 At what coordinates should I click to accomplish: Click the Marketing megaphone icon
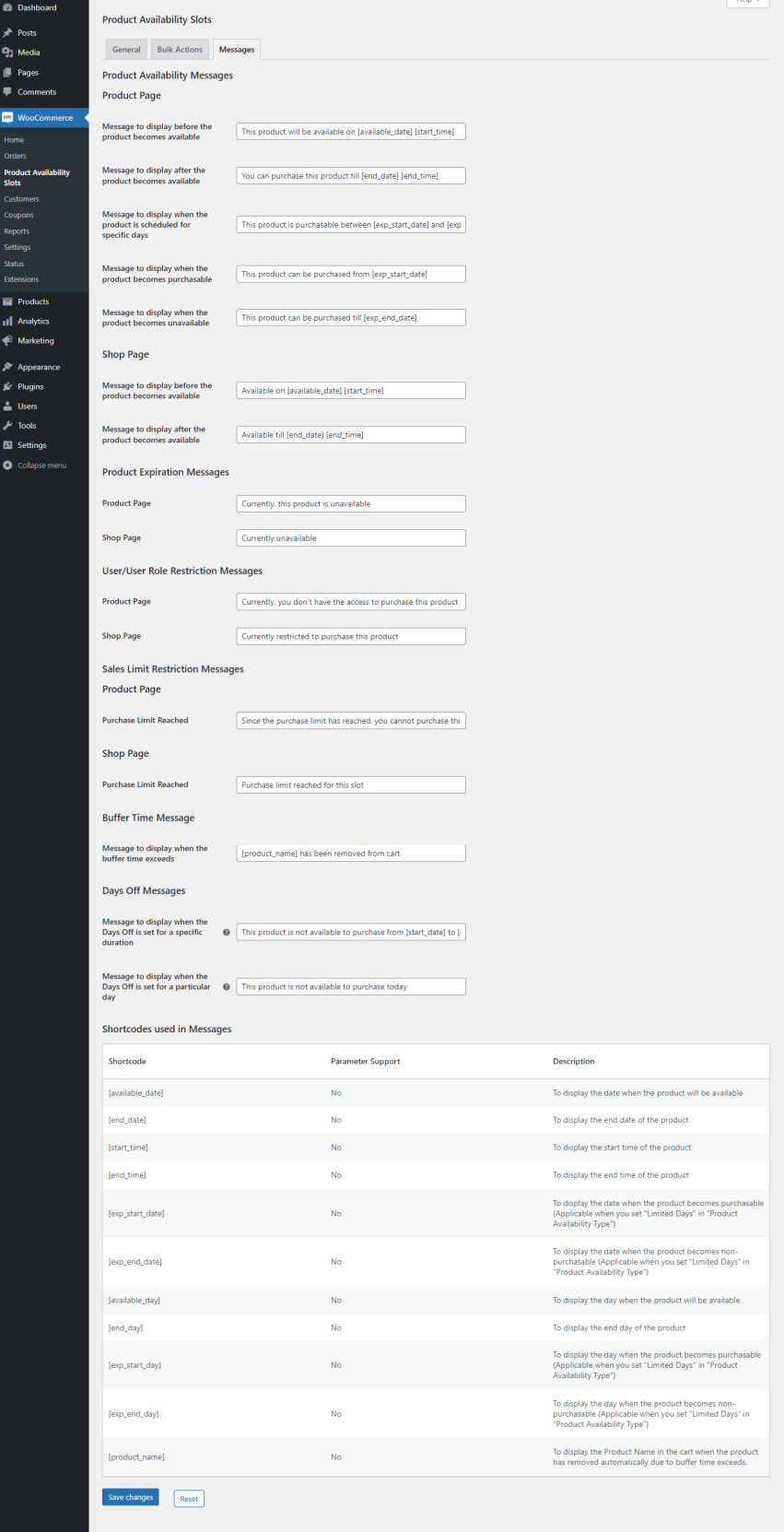pyautogui.click(x=8, y=341)
